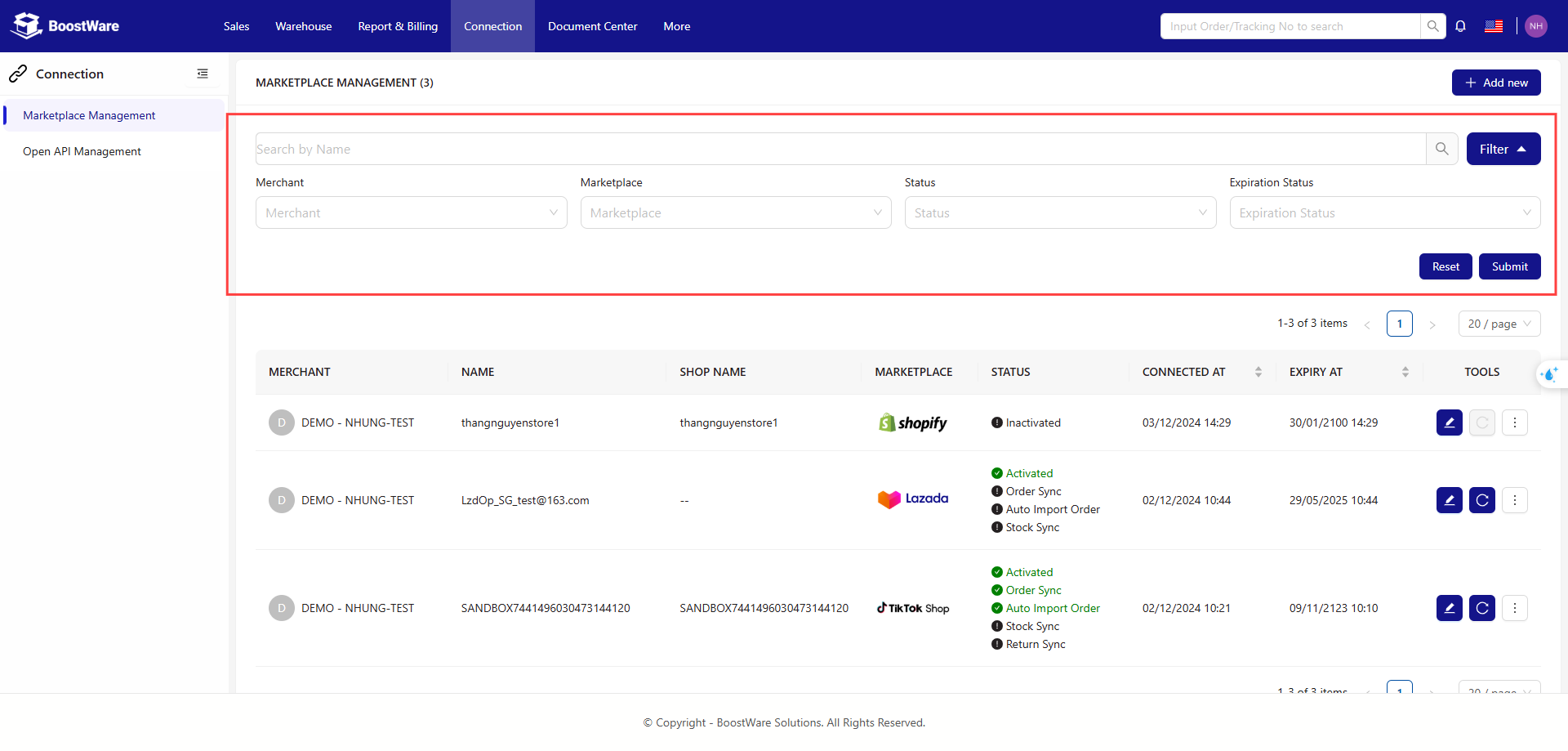
Task: Click the SHOP NAME column header
Action: coord(712,372)
